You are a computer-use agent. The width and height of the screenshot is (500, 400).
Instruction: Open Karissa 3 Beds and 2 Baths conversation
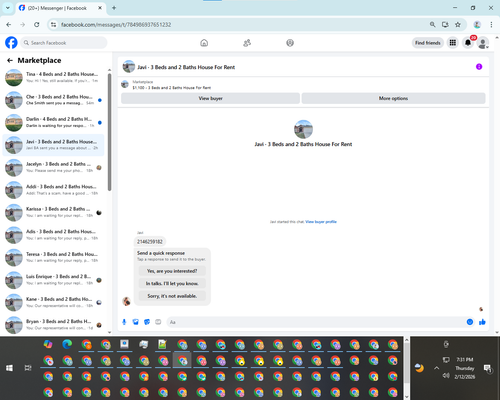point(53,212)
